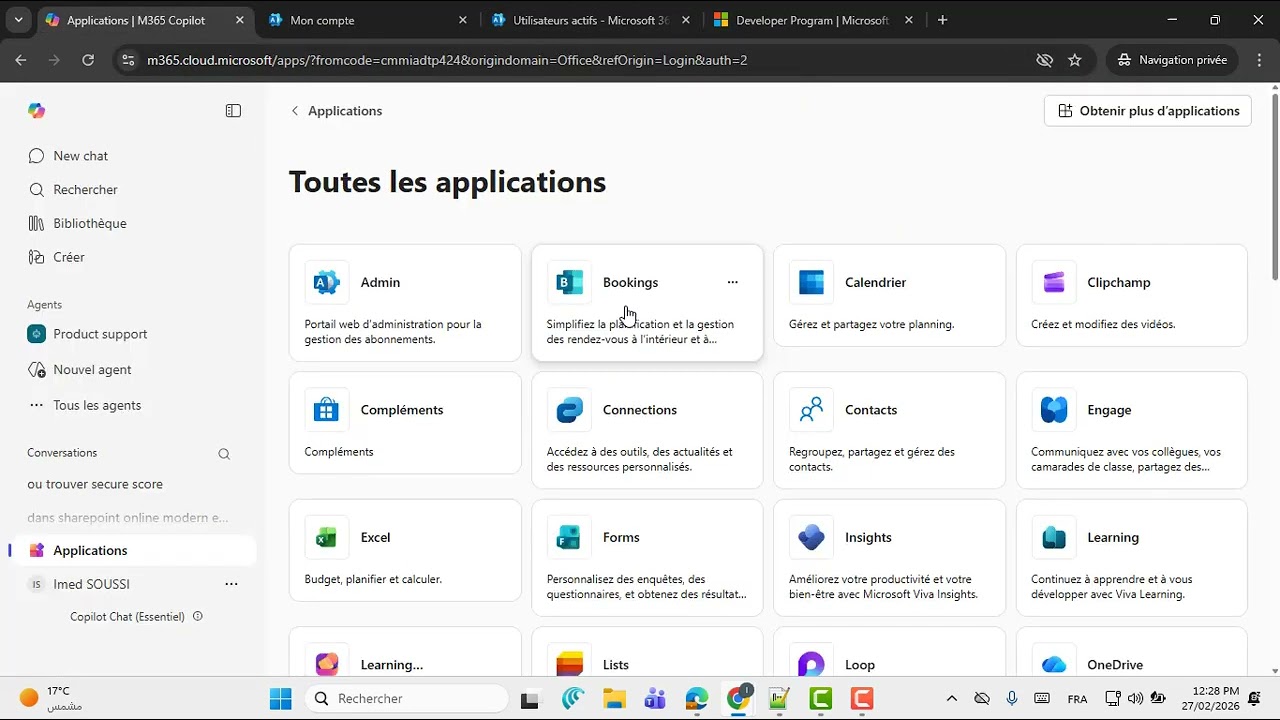Click the M365 Copilot logo
The image size is (1280, 720).
pyautogui.click(x=37, y=111)
